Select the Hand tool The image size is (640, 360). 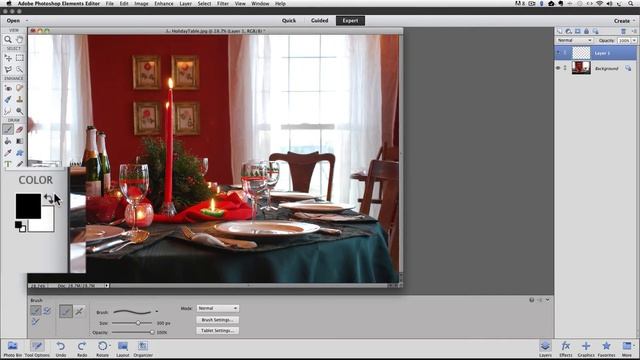(x=20, y=40)
